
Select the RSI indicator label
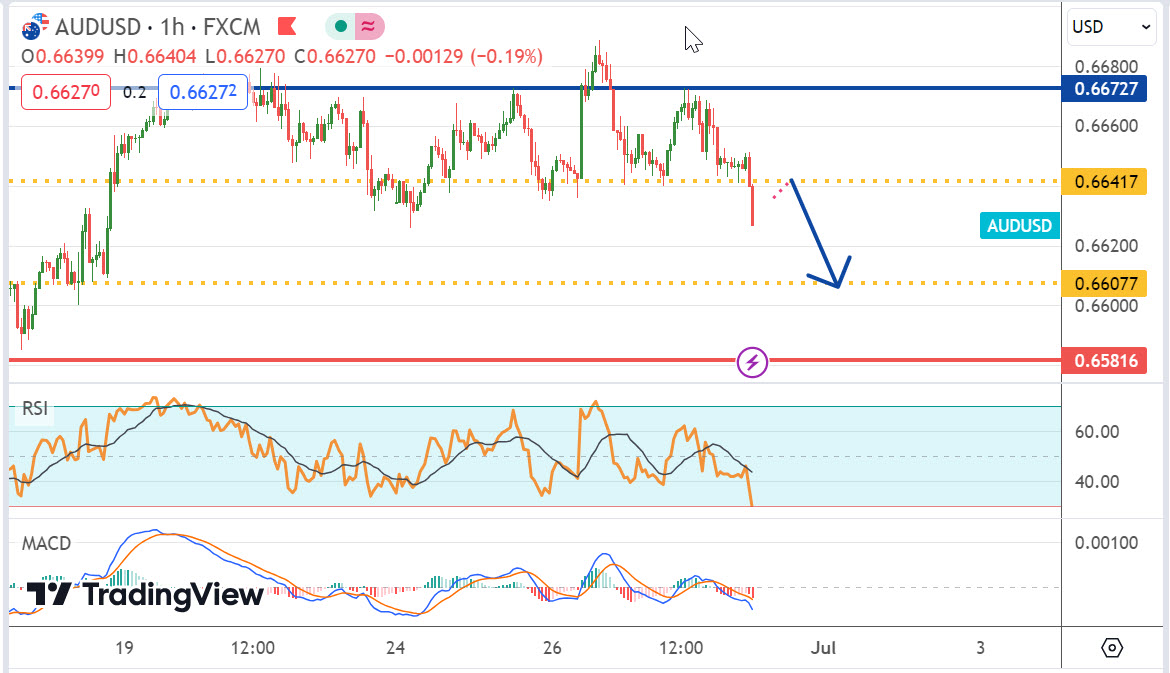35,408
